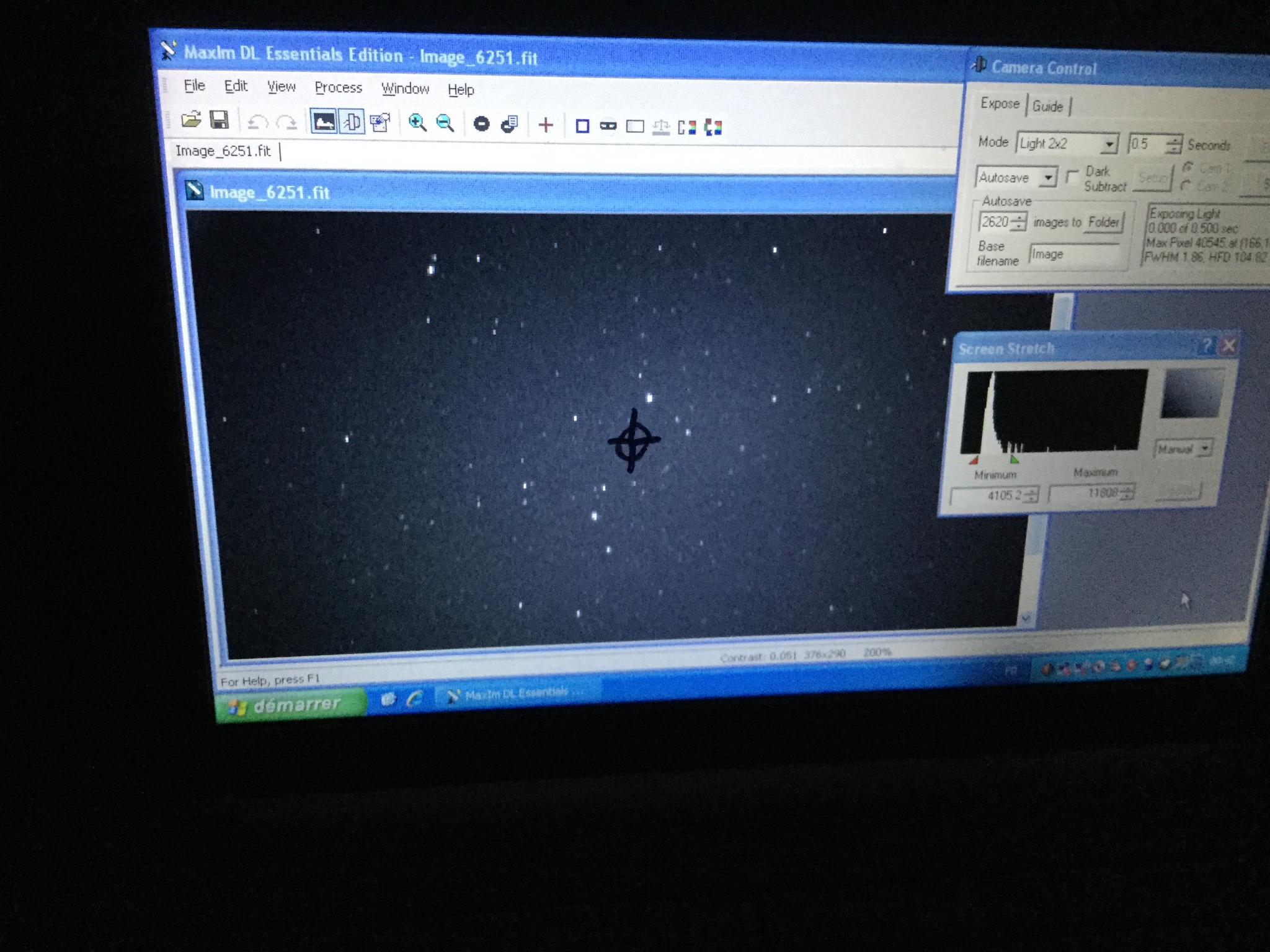
Task: Select the Cam 2 radio button
Action: [1186, 185]
